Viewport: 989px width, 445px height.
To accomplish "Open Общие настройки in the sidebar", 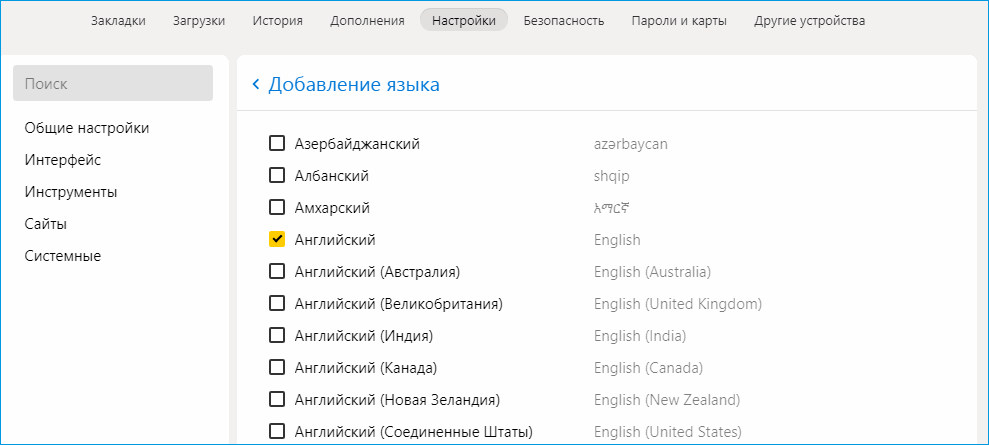I will [x=87, y=128].
